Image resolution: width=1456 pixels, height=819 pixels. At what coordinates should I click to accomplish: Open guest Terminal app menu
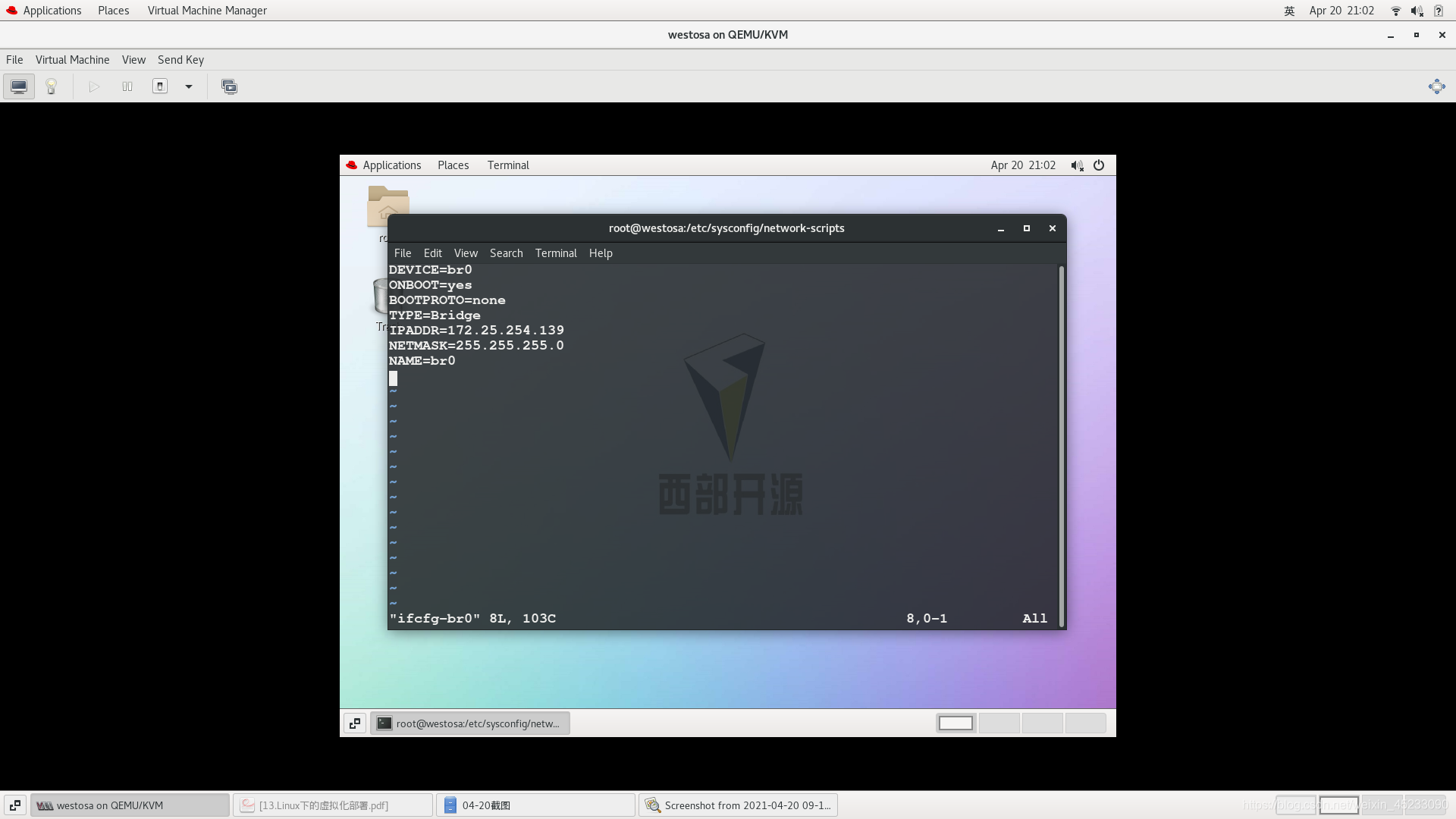pyautogui.click(x=508, y=165)
